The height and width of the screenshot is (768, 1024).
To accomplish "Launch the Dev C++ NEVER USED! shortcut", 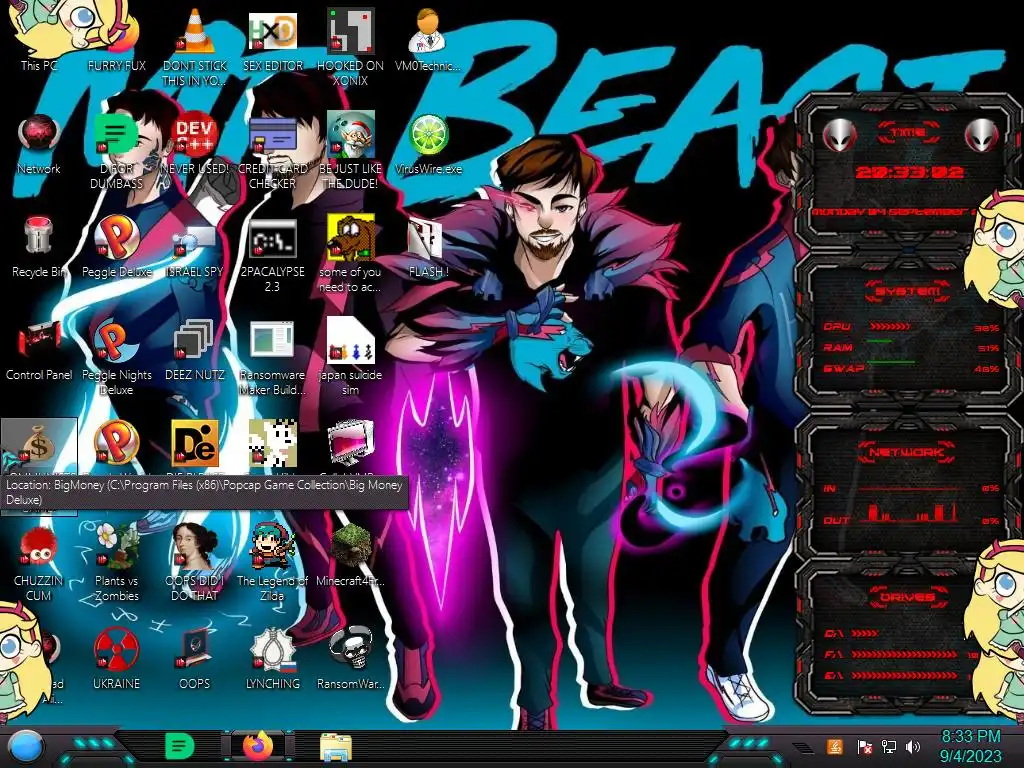I will coord(195,134).
